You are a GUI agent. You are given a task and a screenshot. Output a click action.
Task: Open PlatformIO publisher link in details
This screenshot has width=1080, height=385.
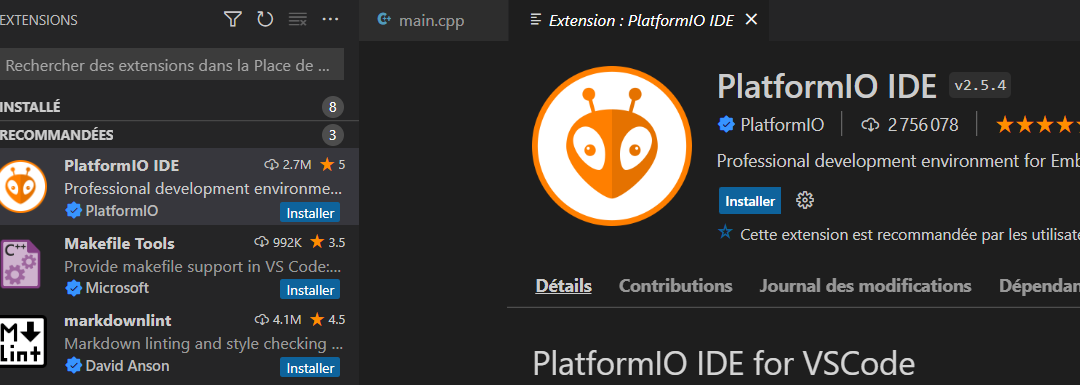point(782,125)
